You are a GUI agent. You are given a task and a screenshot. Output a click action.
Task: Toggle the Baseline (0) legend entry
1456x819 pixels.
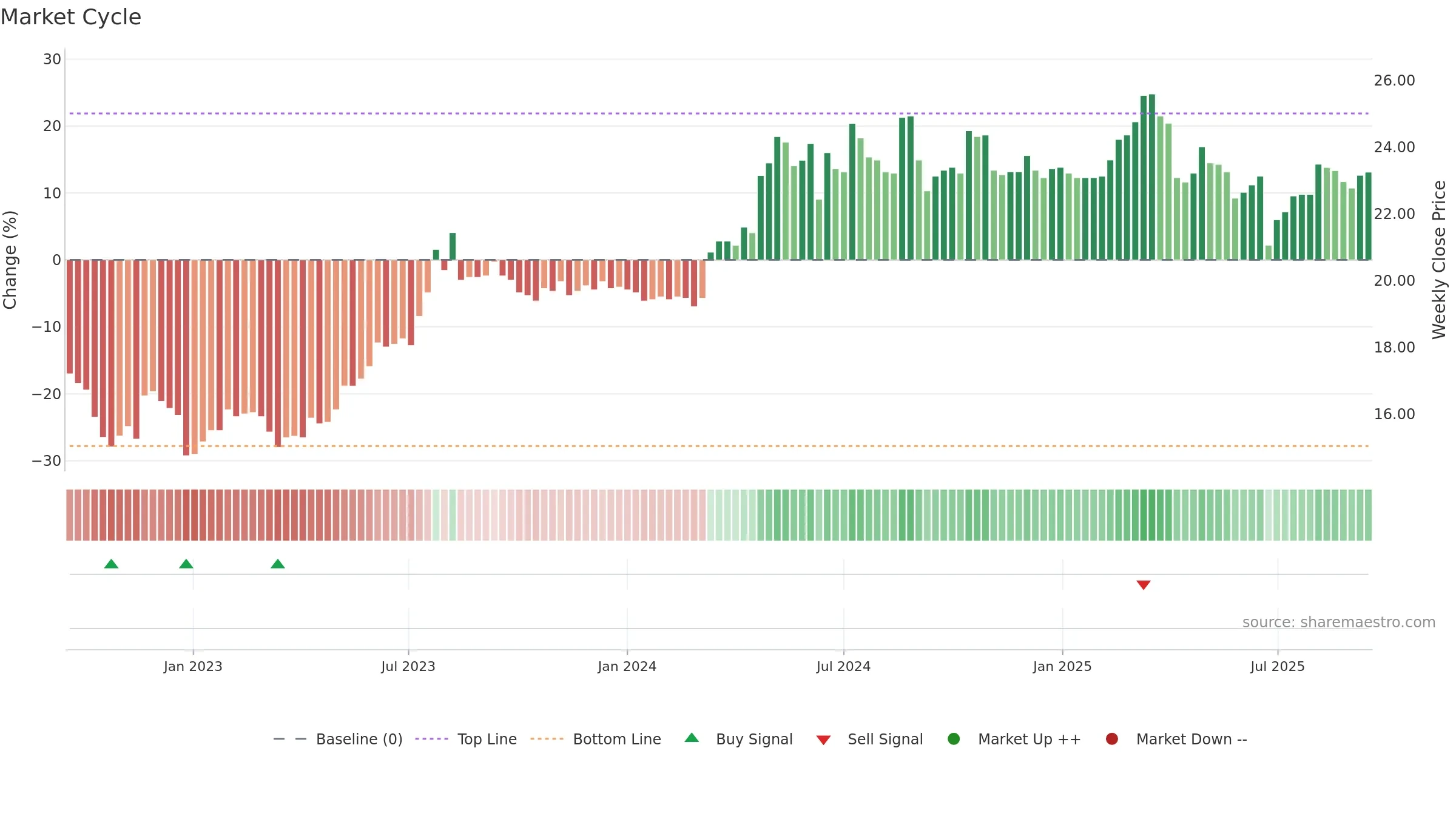pyautogui.click(x=338, y=739)
